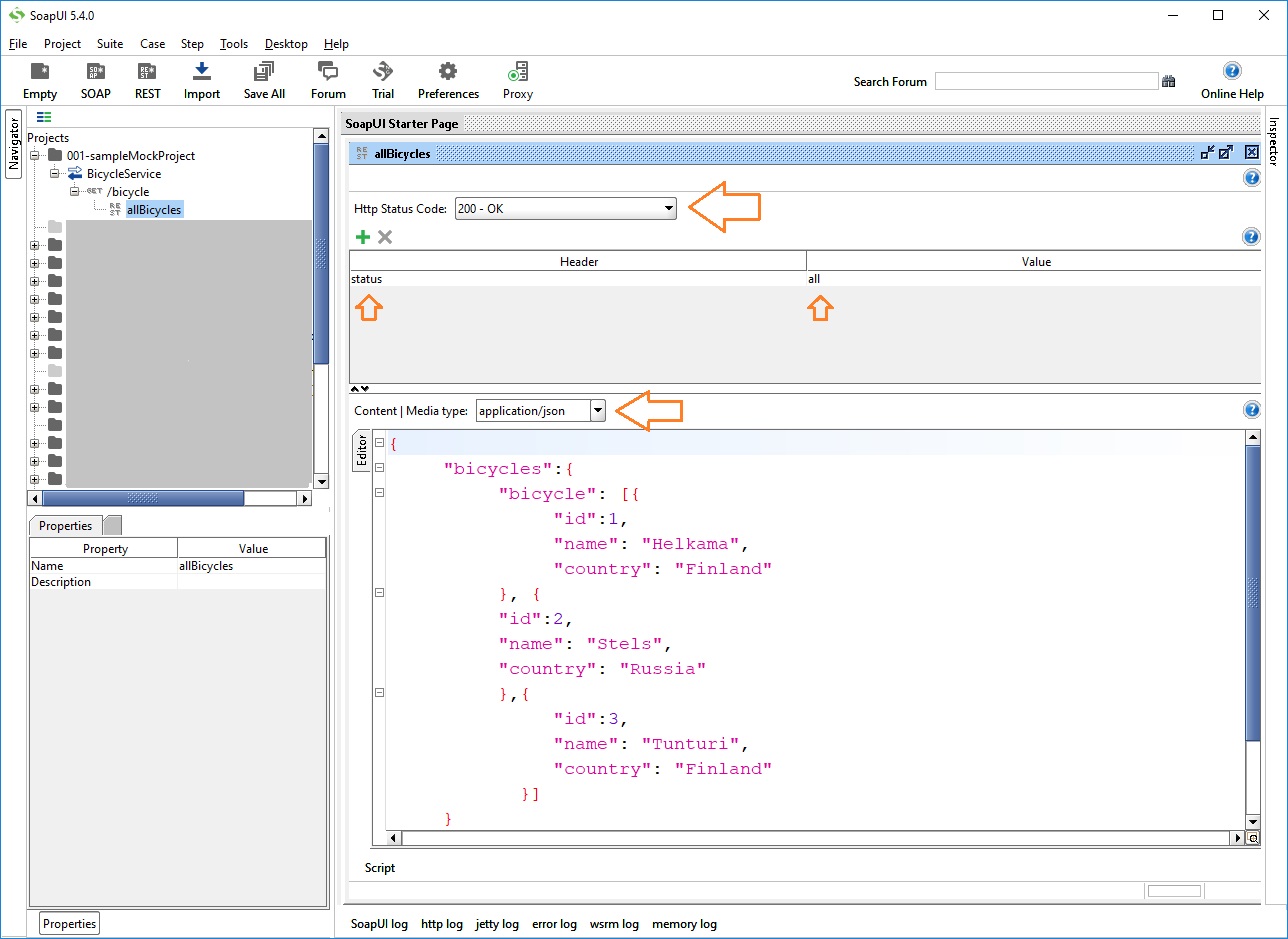Click the green plus add header icon
The width and height of the screenshot is (1288, 939).
click(x=363, y=237)
